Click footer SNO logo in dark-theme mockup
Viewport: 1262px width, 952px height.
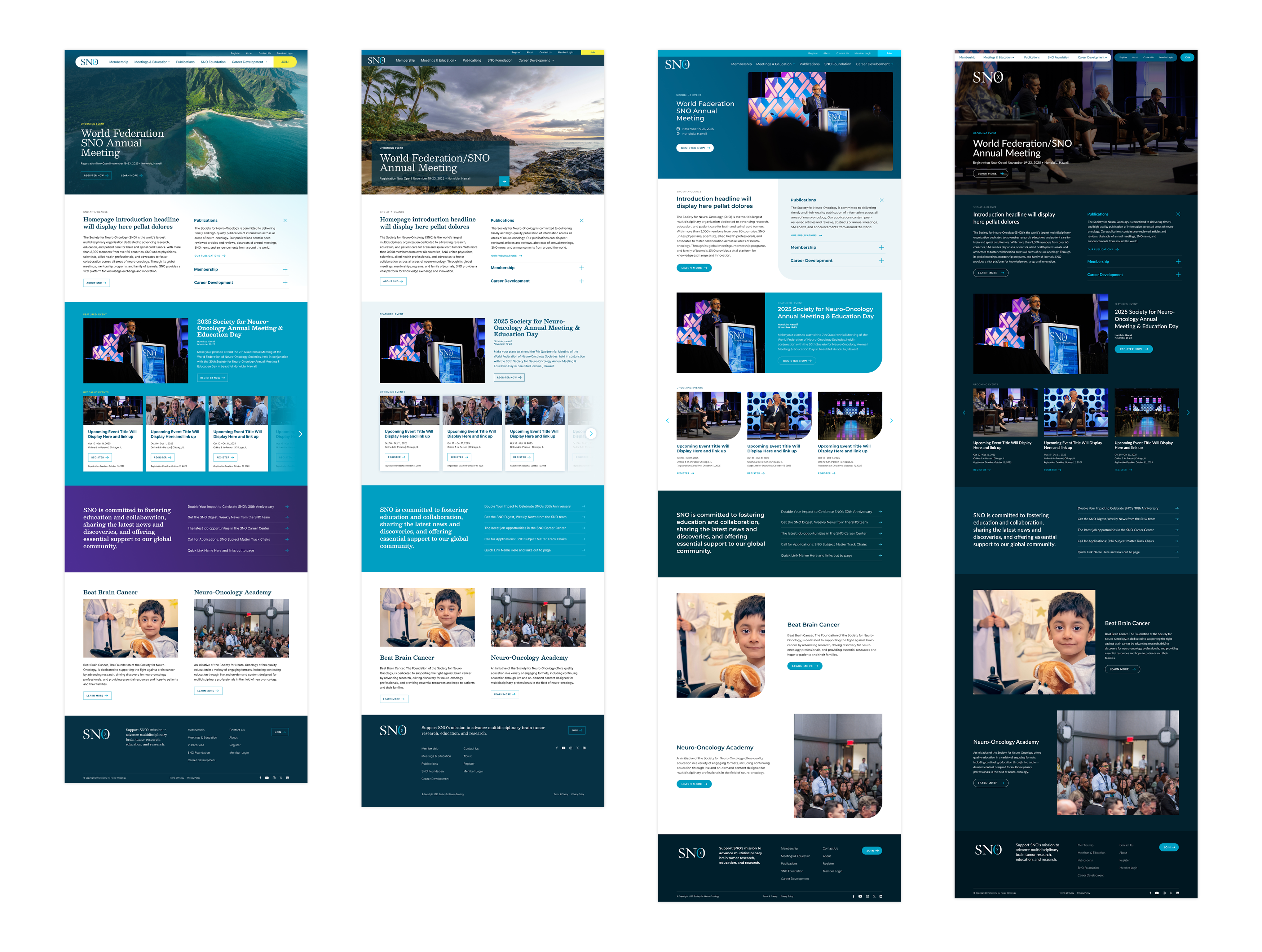[x=988, y=850]
